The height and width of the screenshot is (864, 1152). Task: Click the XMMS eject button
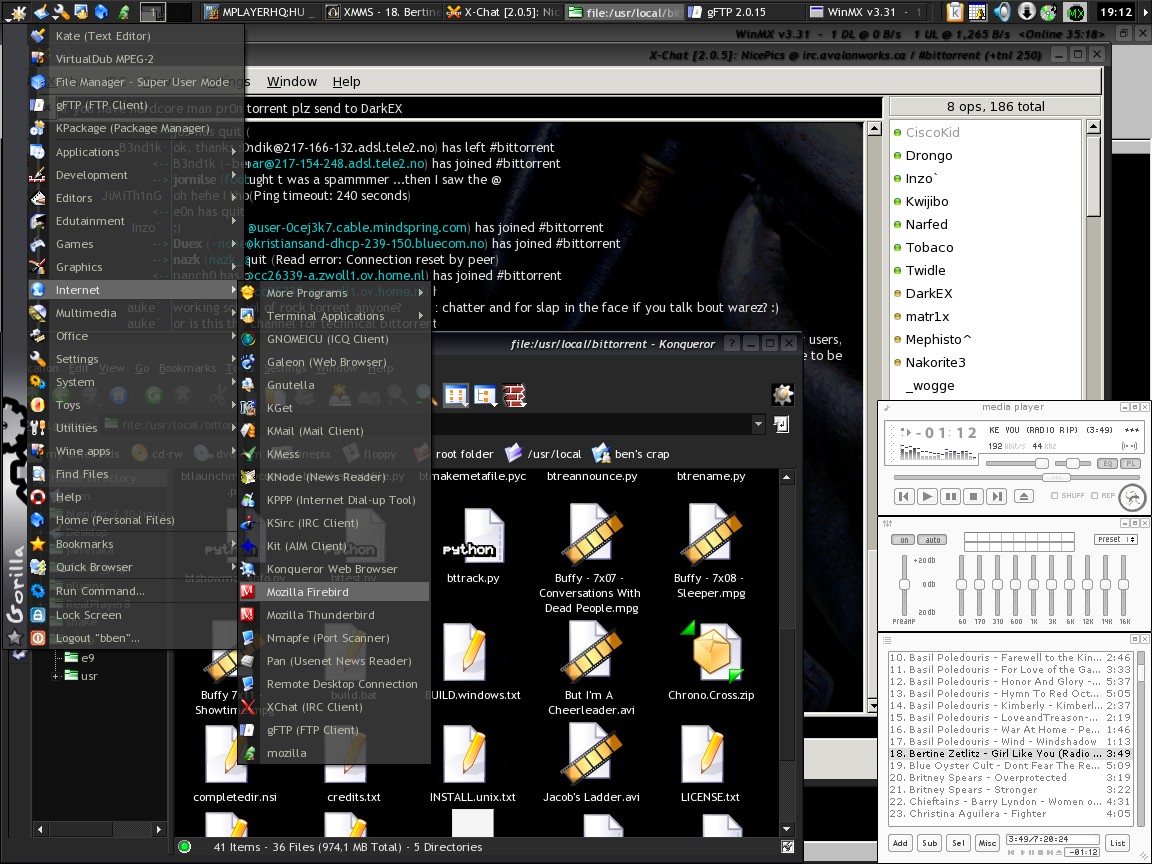(1024, 497)
